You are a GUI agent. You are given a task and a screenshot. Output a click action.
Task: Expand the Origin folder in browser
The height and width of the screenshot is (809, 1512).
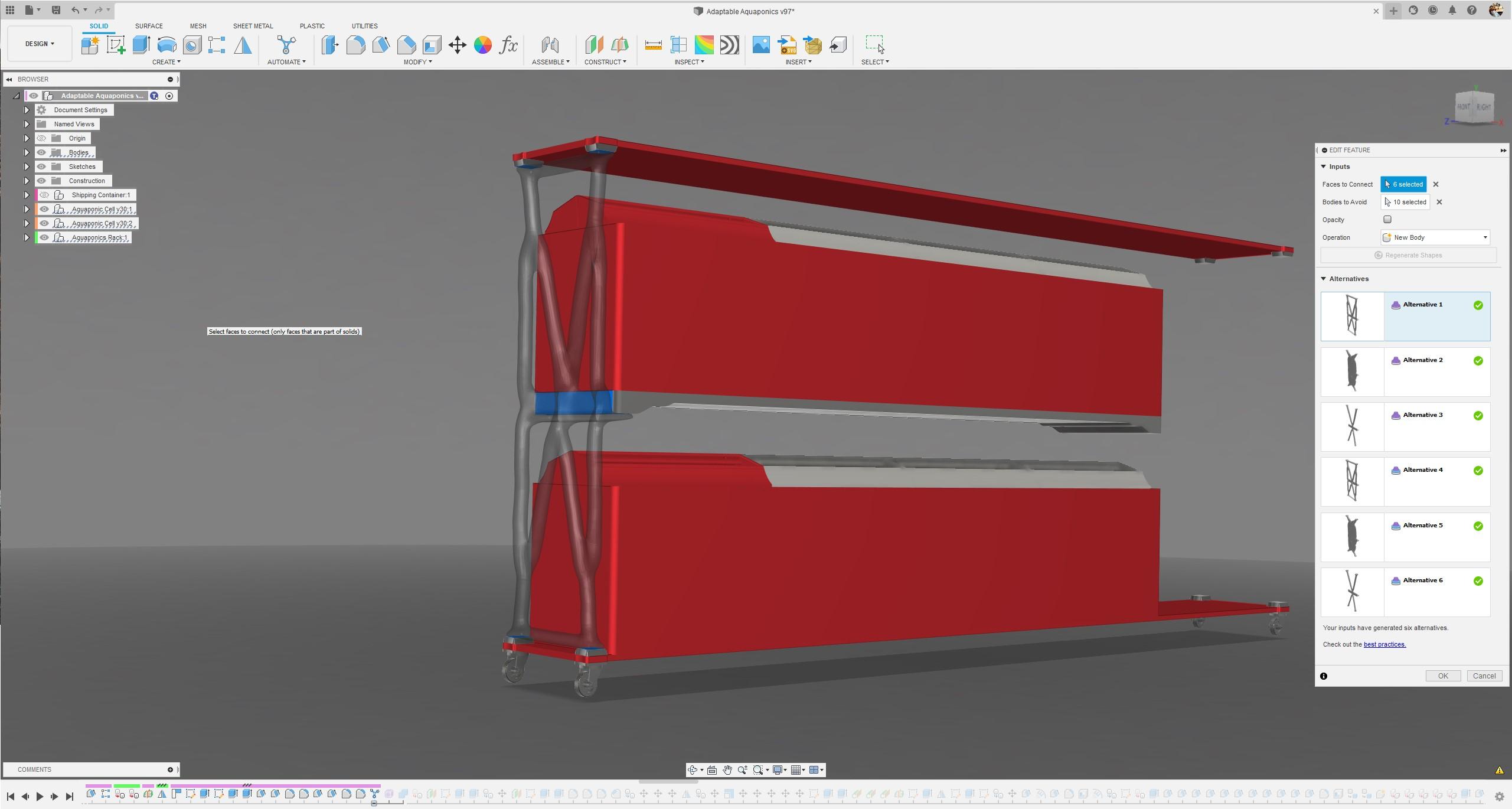pos(25,138)
